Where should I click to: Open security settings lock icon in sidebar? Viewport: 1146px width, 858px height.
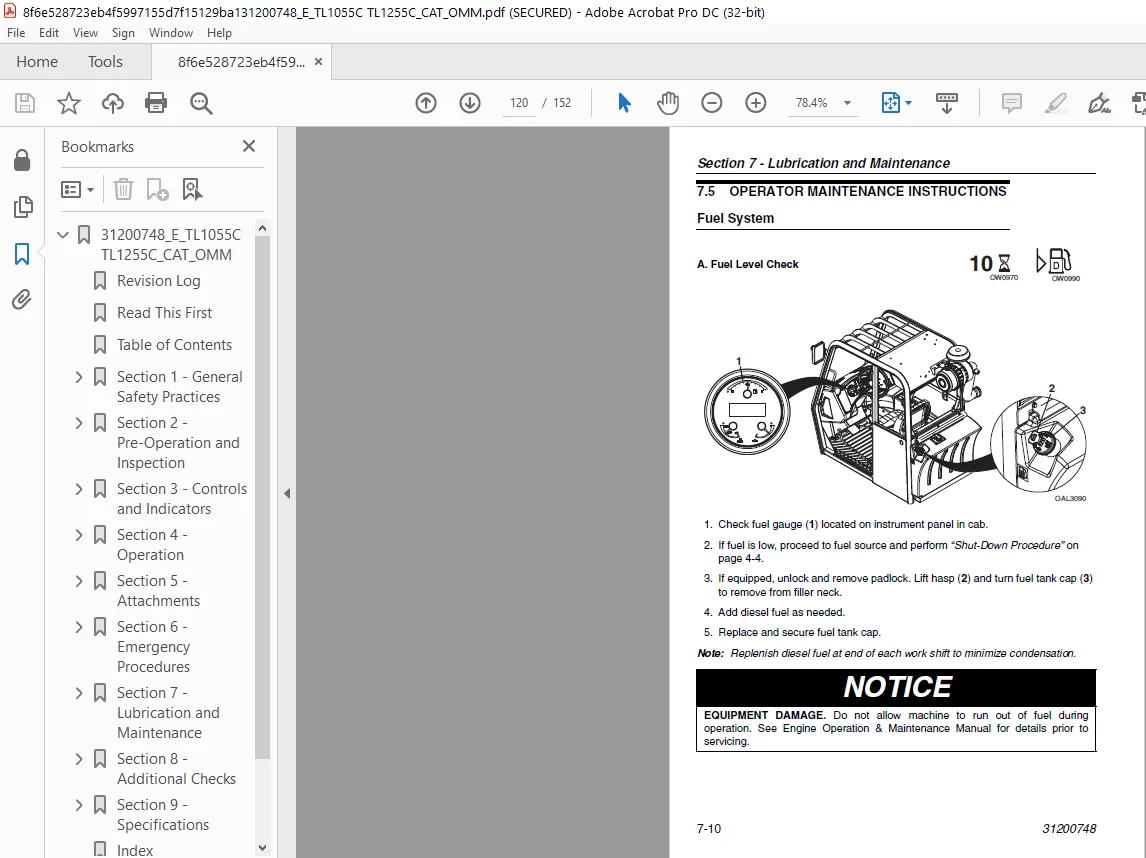coord(22,160)
